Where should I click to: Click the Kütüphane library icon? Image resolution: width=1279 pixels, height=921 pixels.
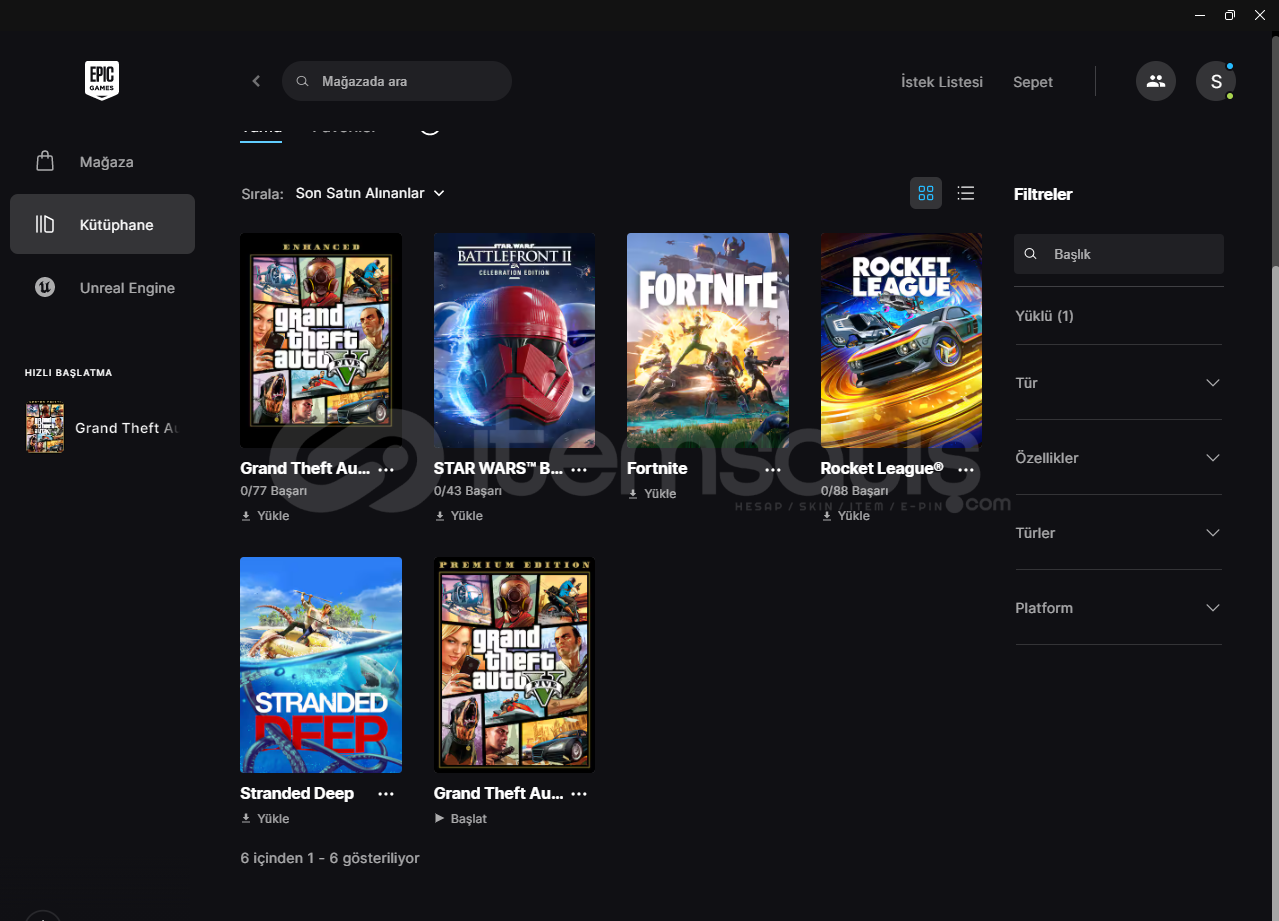(x=45, y=224)
